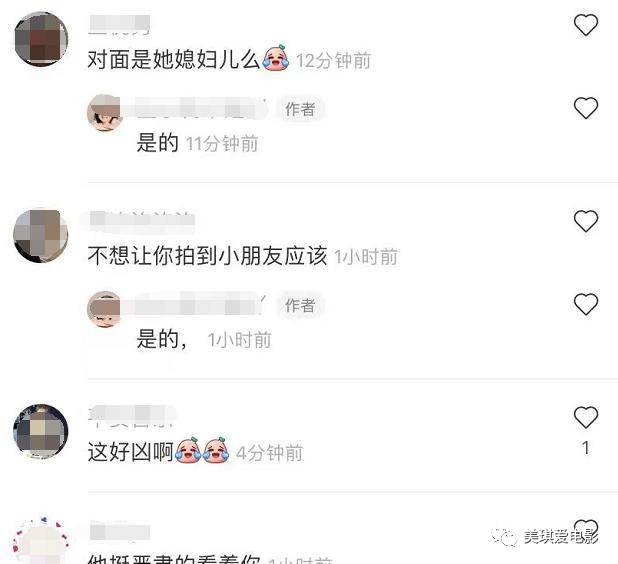Tap the comment text "不想让你拍到小朋友应该" to reply
Image resolution: width=618 pixels, height=564 pixels.
coord(207,256)
